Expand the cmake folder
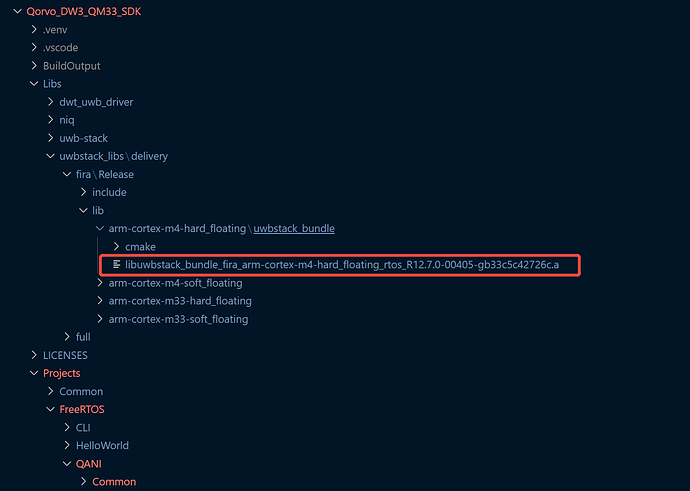This screenshot has width=690, height=491. (140, 247)
